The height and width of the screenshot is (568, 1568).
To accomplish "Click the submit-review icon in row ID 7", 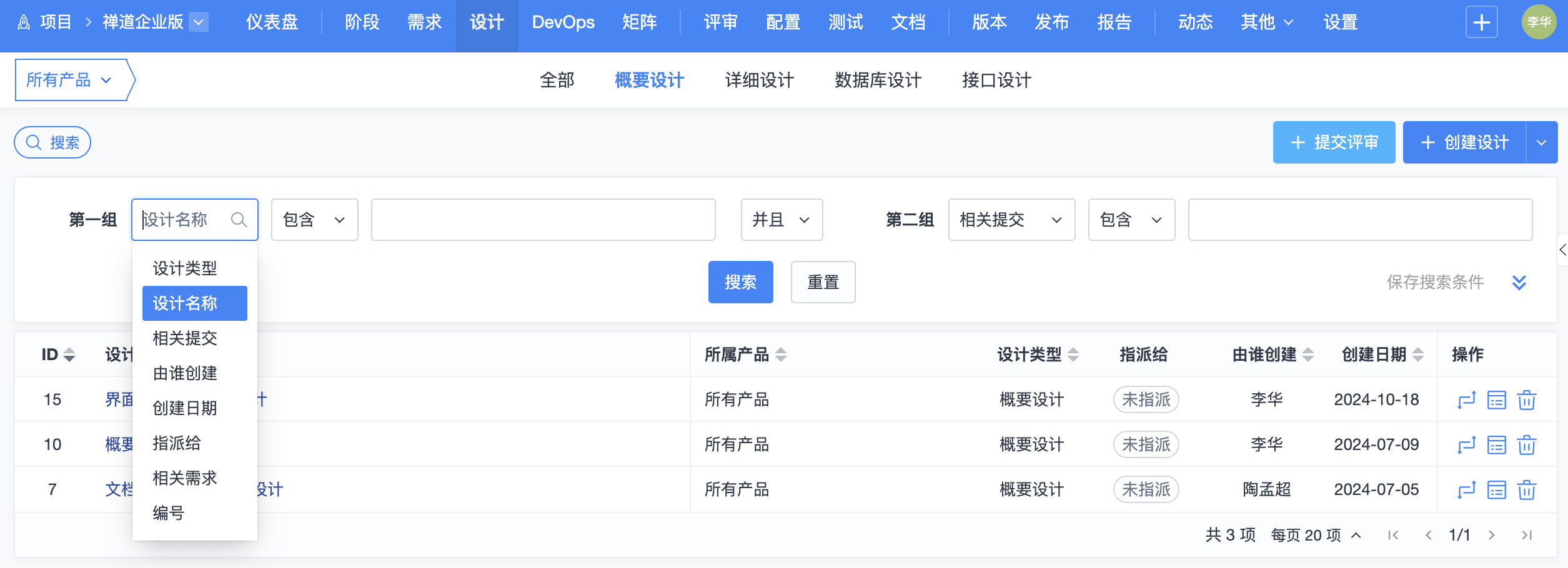I will tap(1466, 489).
